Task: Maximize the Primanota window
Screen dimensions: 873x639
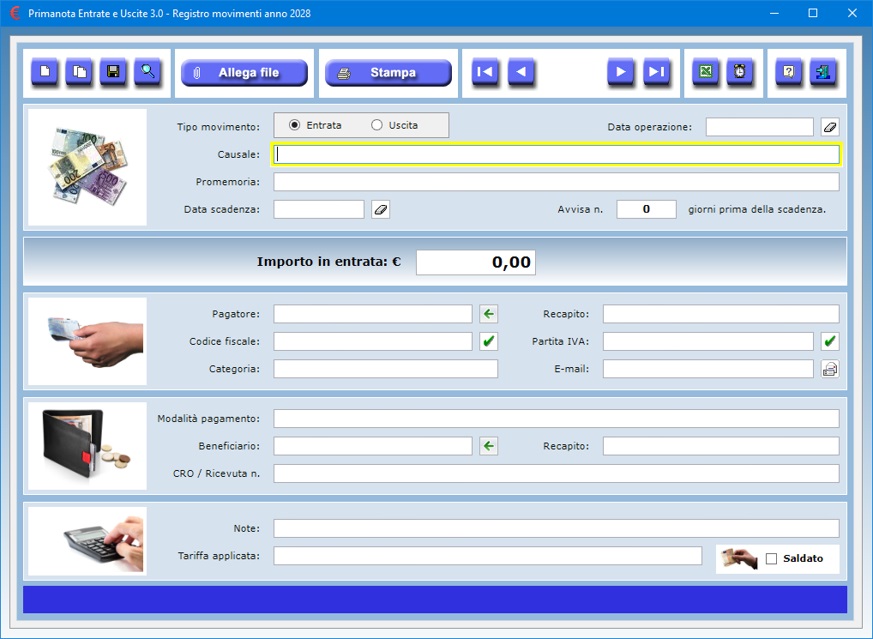Action: click(x=813, y=13)
